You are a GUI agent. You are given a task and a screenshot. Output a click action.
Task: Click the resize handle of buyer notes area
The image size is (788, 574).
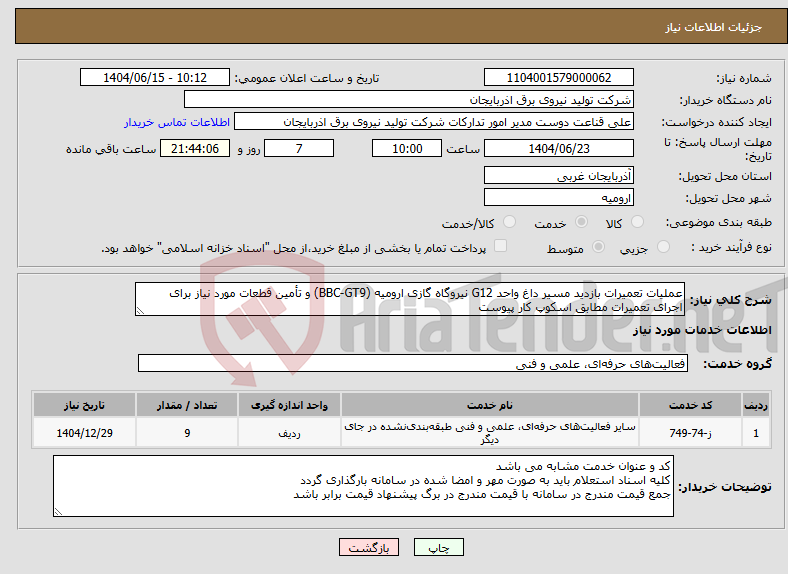point(58,512)
